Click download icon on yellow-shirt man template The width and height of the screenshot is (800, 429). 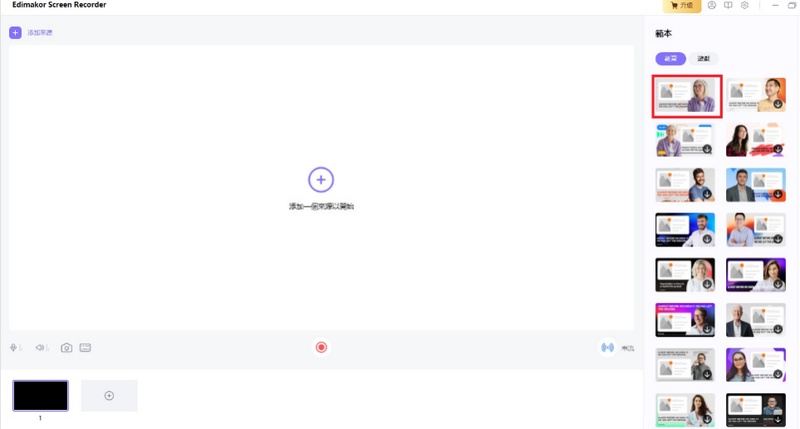778,104
